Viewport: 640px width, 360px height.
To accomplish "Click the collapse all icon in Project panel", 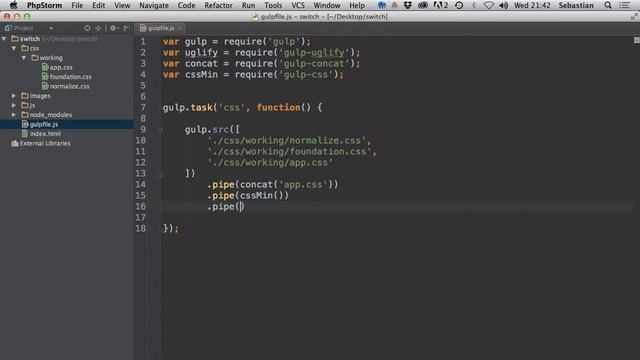I will (x=98, y=28).
